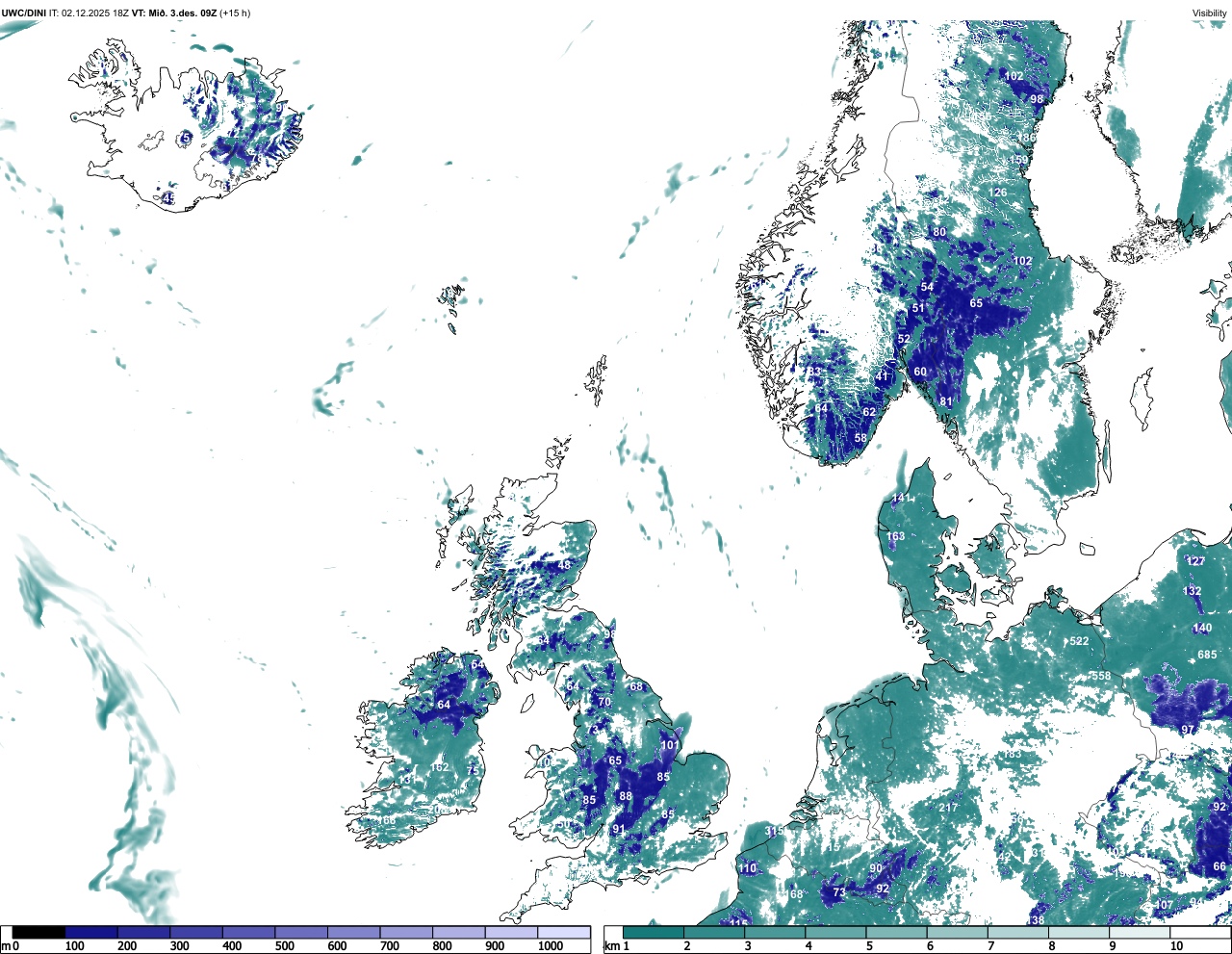This screenshot has width=1232, height=954.
Task: Click the 'km' unit label on kilometer scale
Action: (x=611, y=946)
